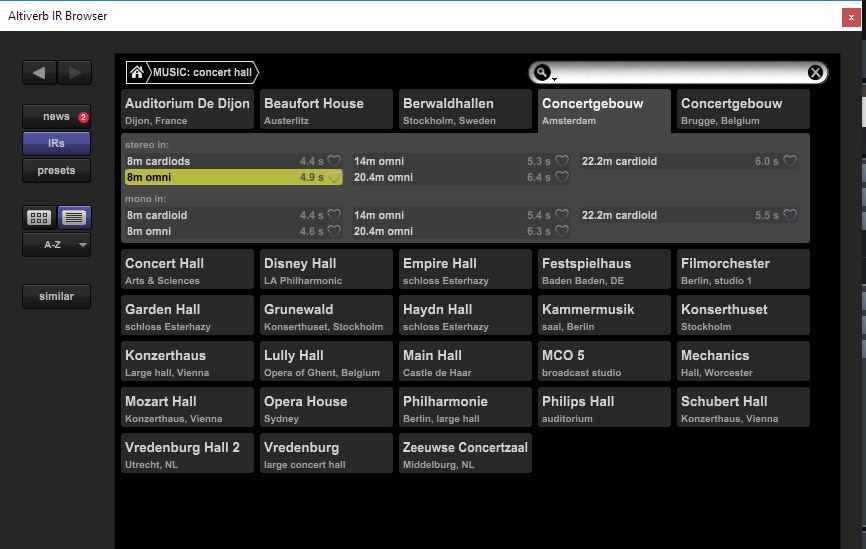Favorite stereo 14m omni heart

click(562, 161)
